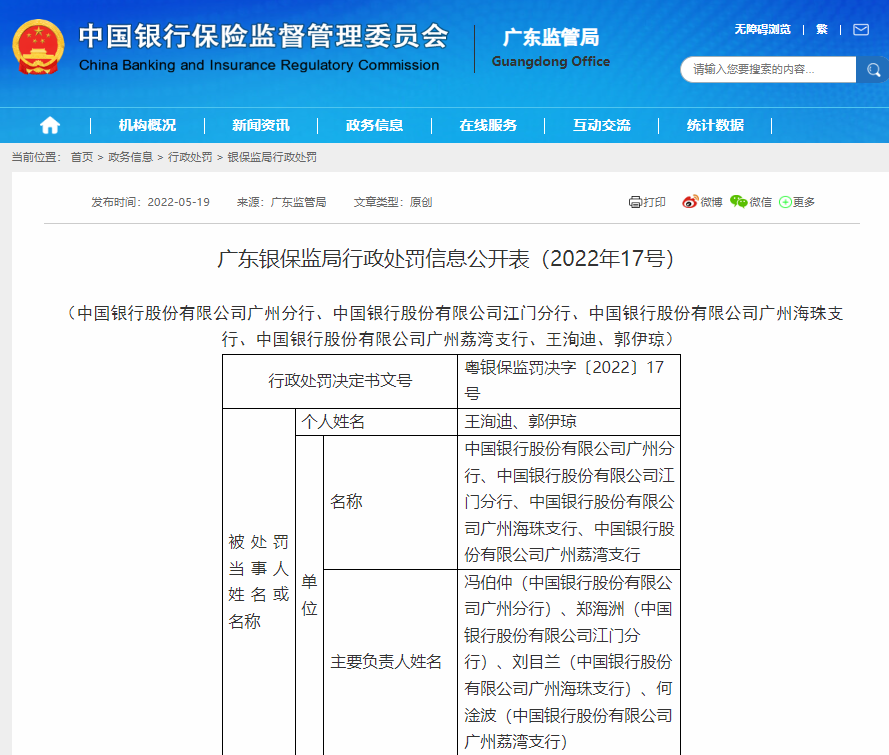The width and height of the screenshot is (889, 755).
Task: Open the 统计数据 menu
Action: tap(715, 125)
